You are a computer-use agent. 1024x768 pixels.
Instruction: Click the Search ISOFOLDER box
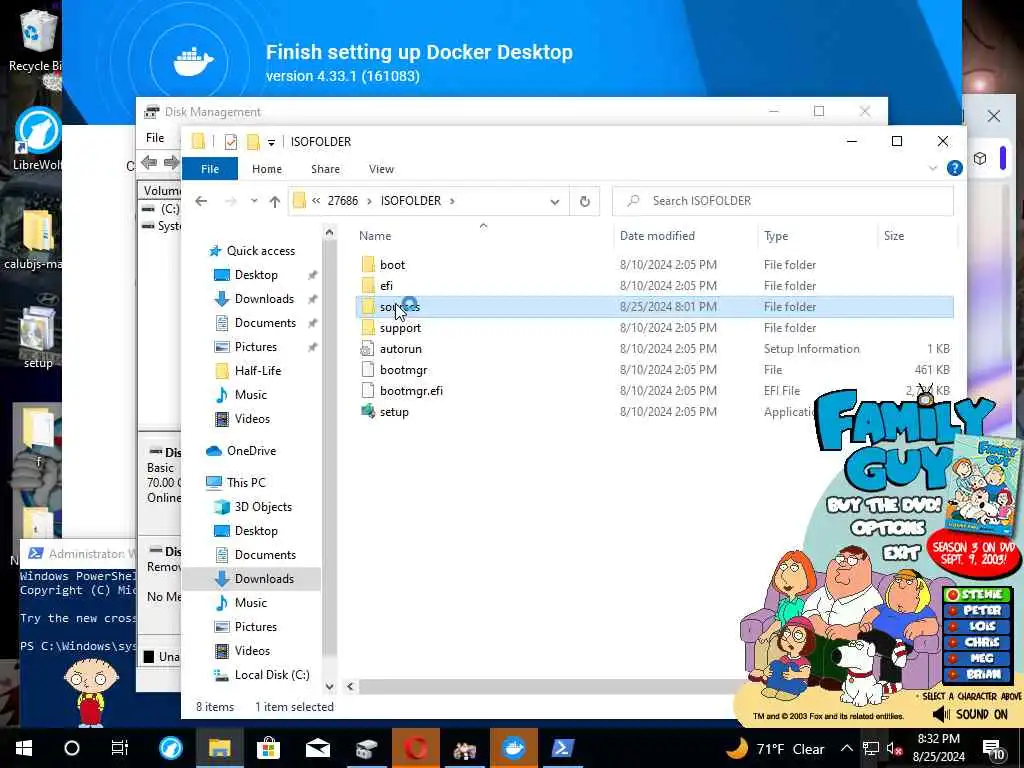coord(782,201)
